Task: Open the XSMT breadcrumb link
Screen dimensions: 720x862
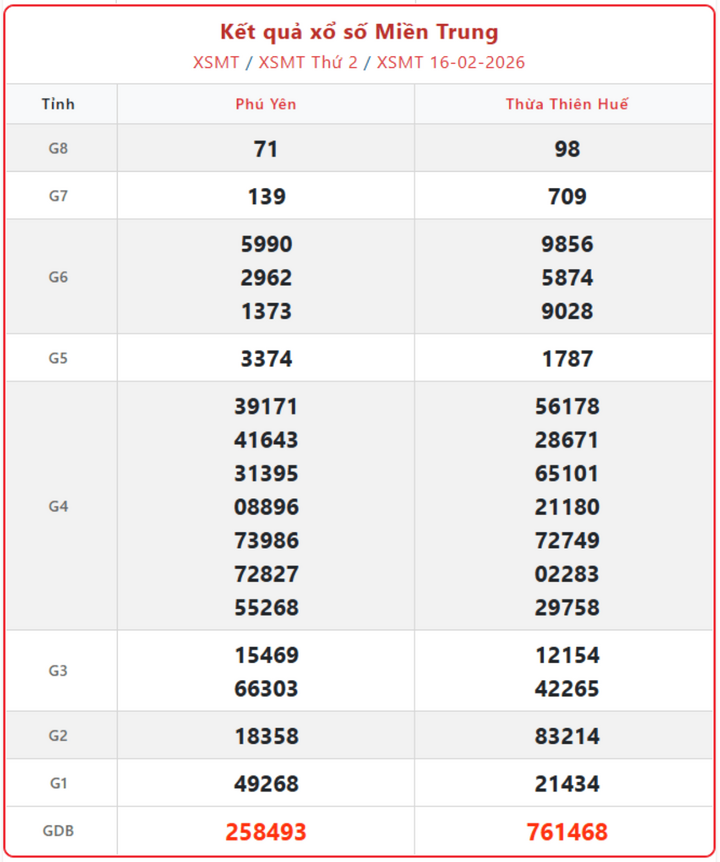Action: point(216,62)
